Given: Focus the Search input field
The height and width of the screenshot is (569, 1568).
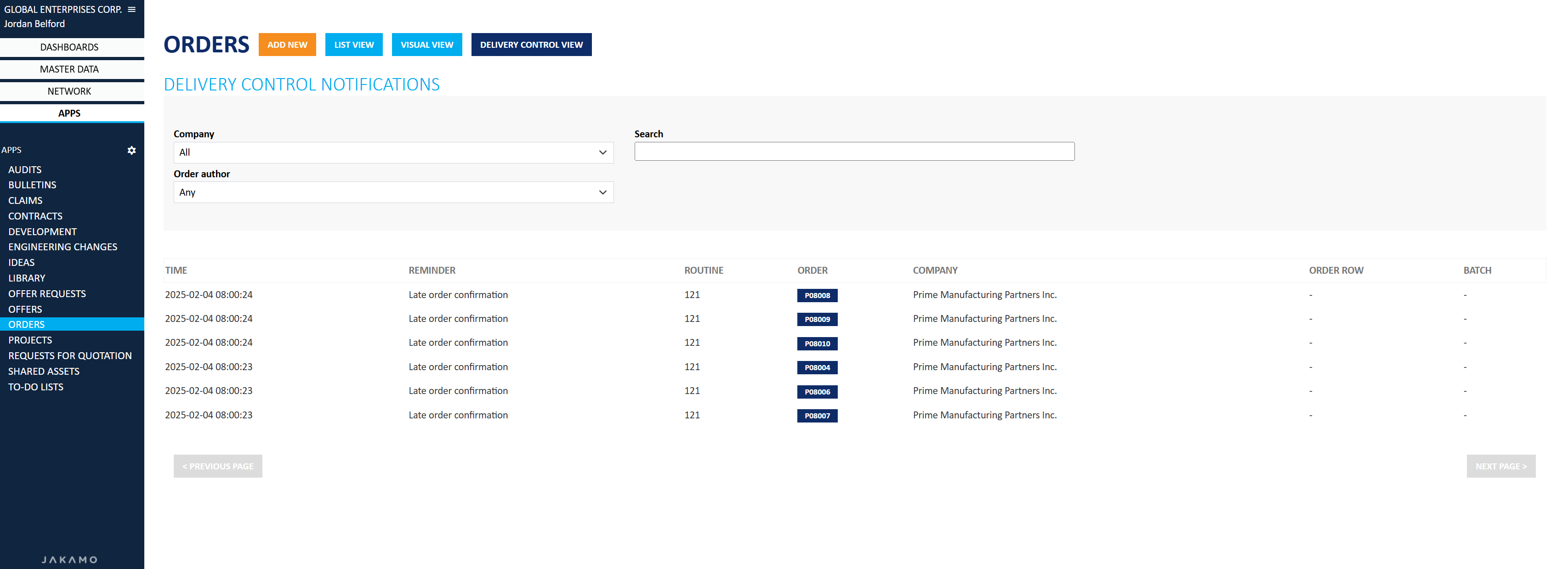Looking at the screenshot, I should 854,152.
